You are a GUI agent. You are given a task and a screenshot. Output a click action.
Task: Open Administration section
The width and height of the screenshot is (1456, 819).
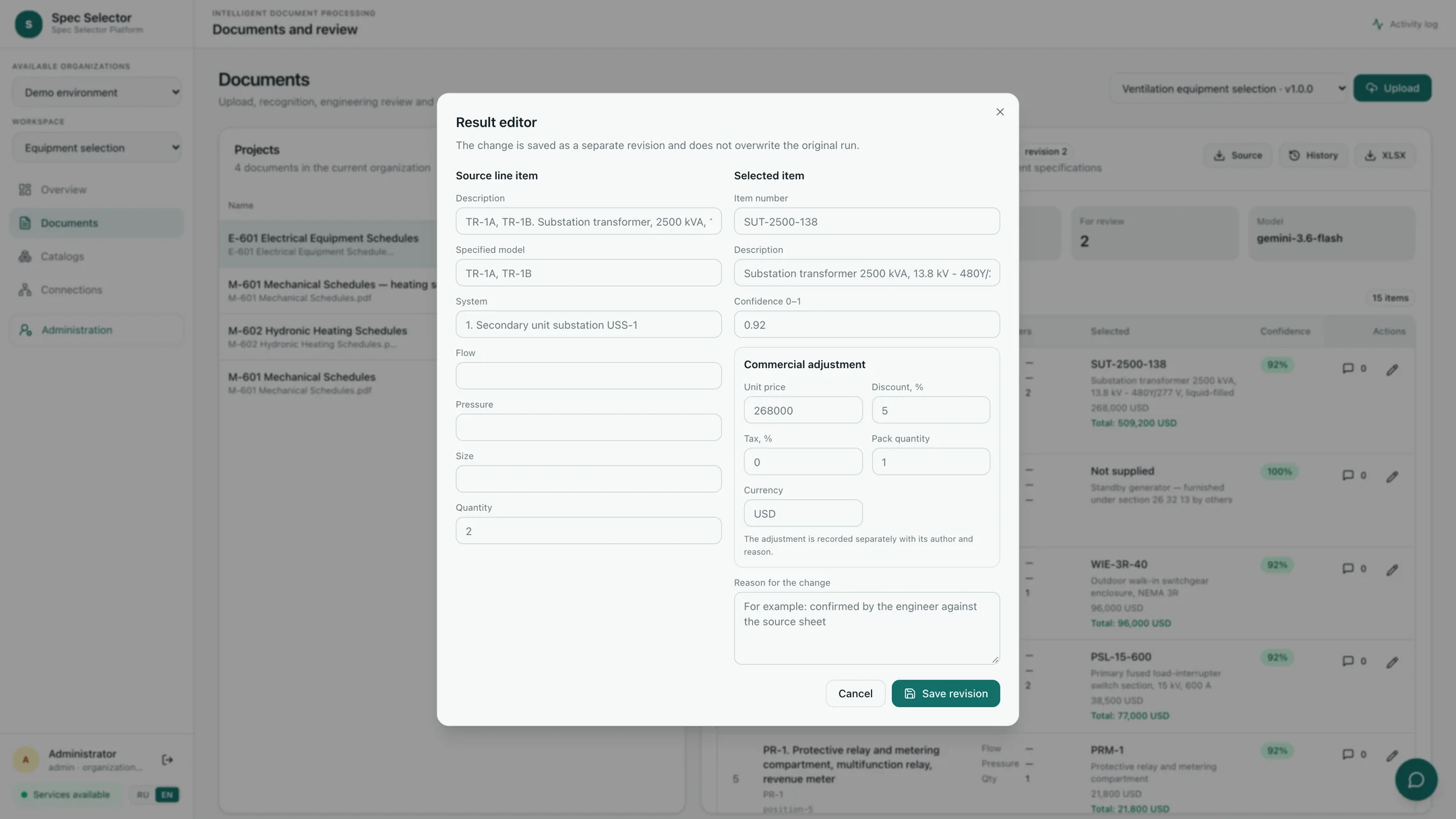click(96, 330)
